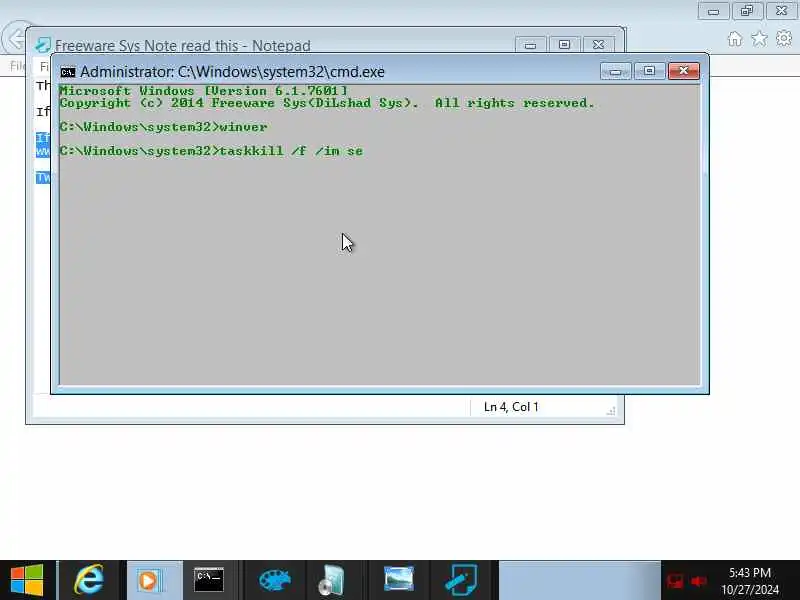Restore down the browser window
Image resolution: width=800 pixels, height=600 pixels.
pyautogui.click(x=747, y=11)
